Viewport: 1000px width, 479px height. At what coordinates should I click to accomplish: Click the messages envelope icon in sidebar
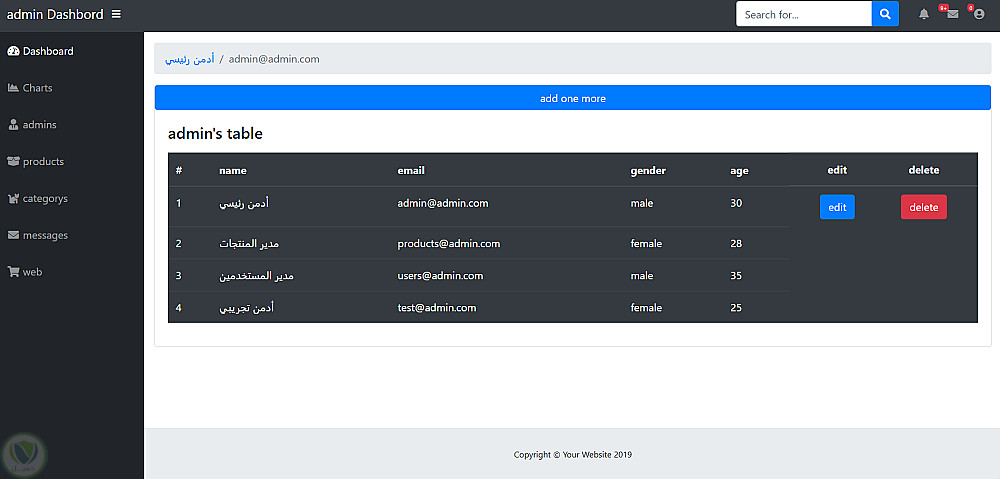[13, 235]
